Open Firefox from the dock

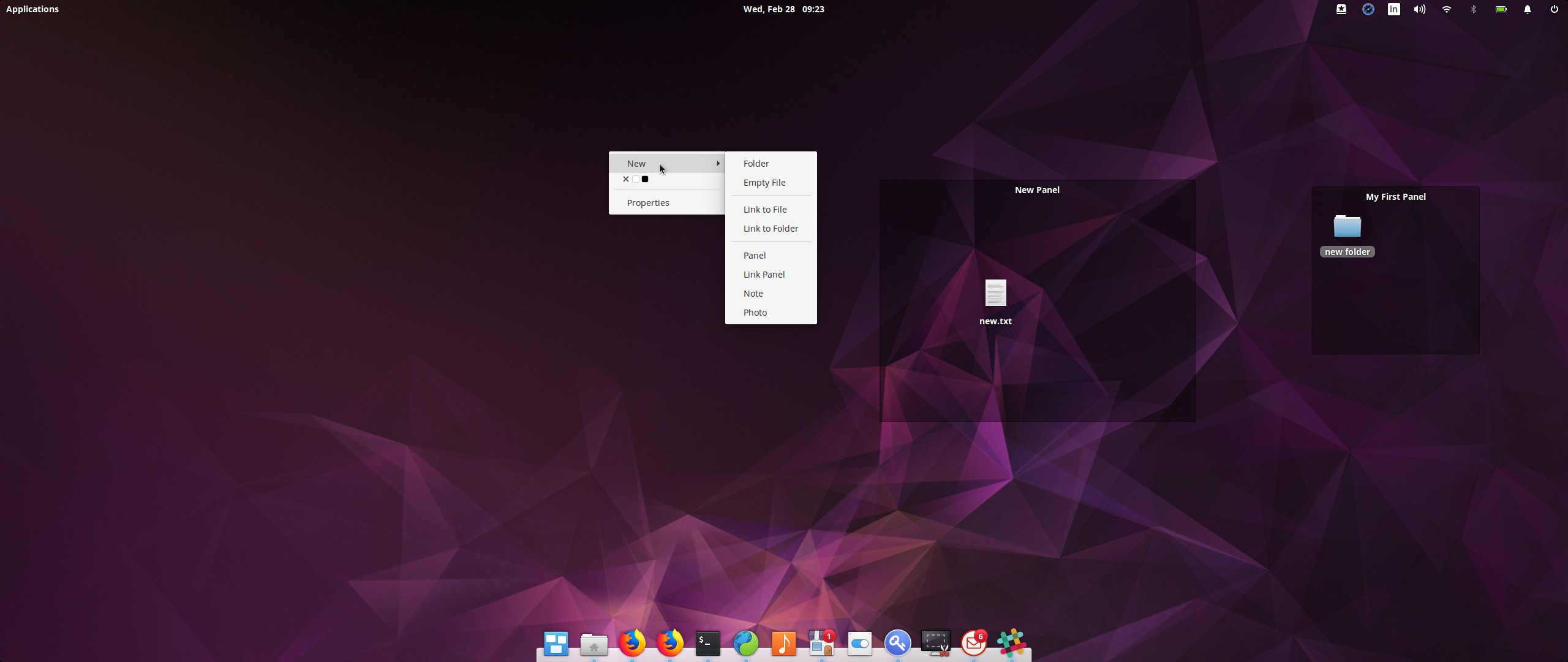point(632,644)
